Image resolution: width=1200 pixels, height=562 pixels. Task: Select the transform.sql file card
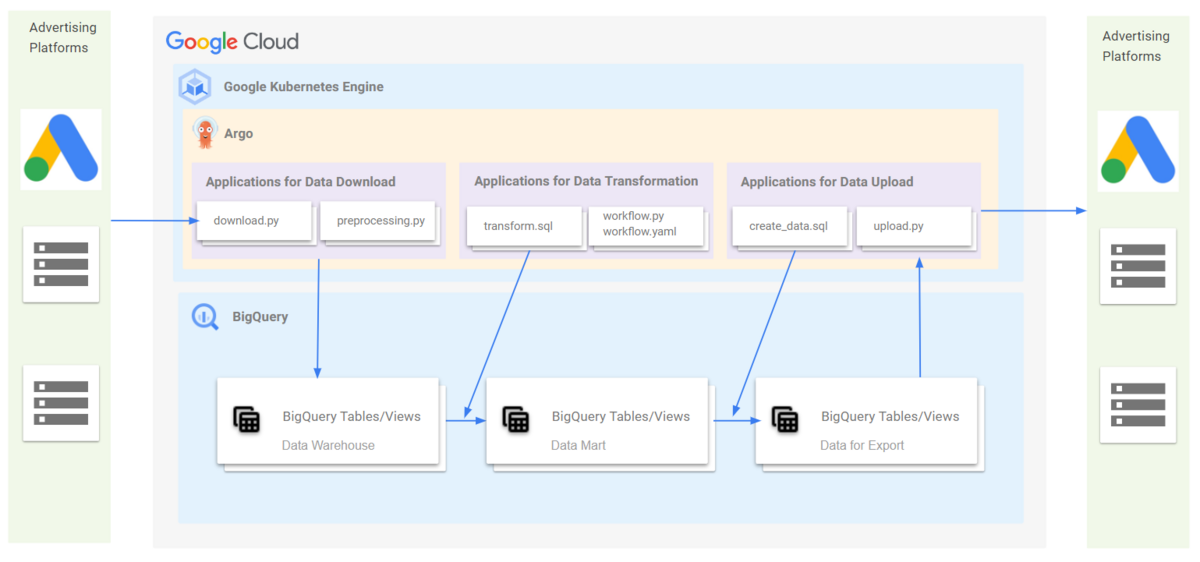click(x=524, y=226)
